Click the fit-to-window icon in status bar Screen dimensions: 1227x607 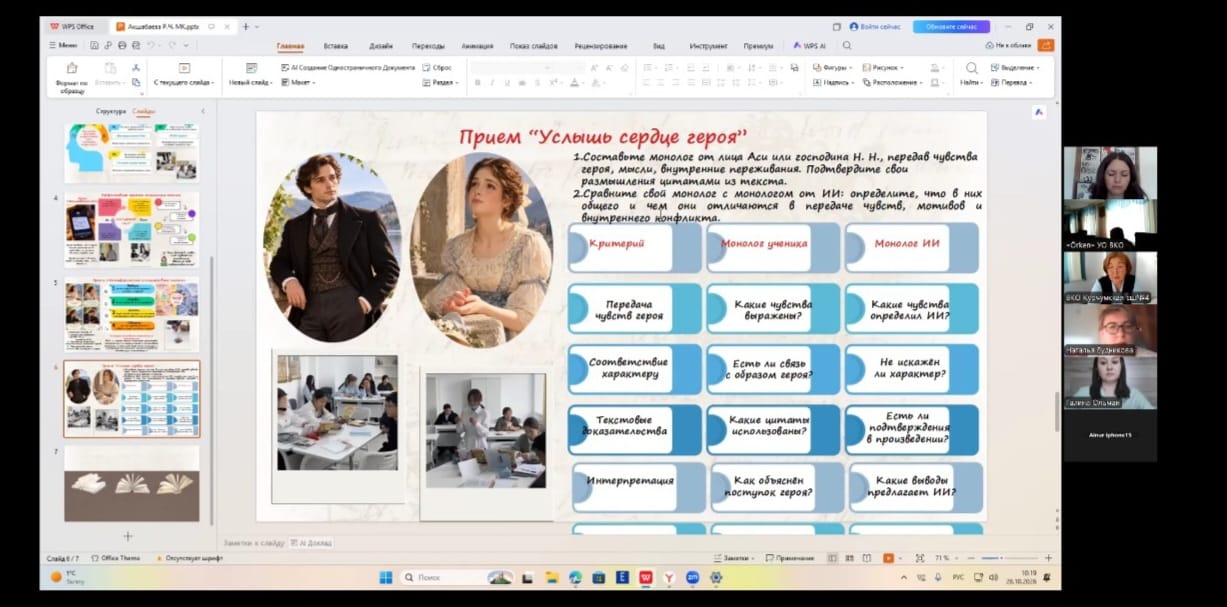[x=920, y=557]
